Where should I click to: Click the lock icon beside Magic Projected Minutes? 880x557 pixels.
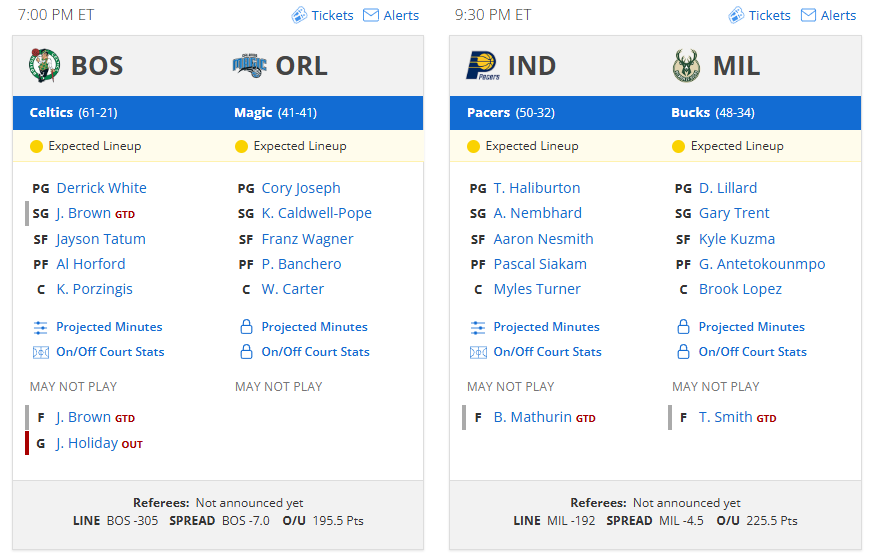tap(246, 327)
